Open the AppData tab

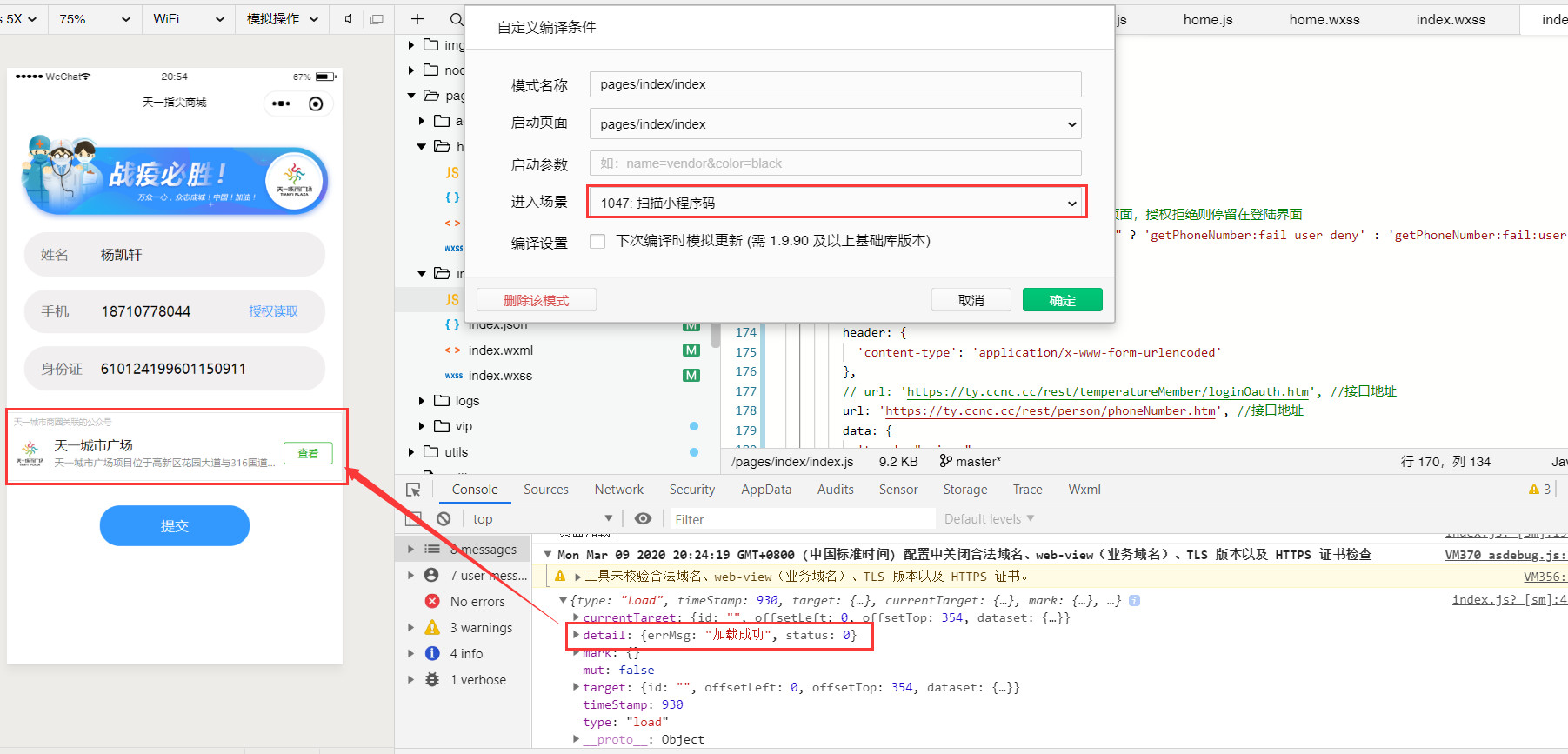tap(766, 490)
